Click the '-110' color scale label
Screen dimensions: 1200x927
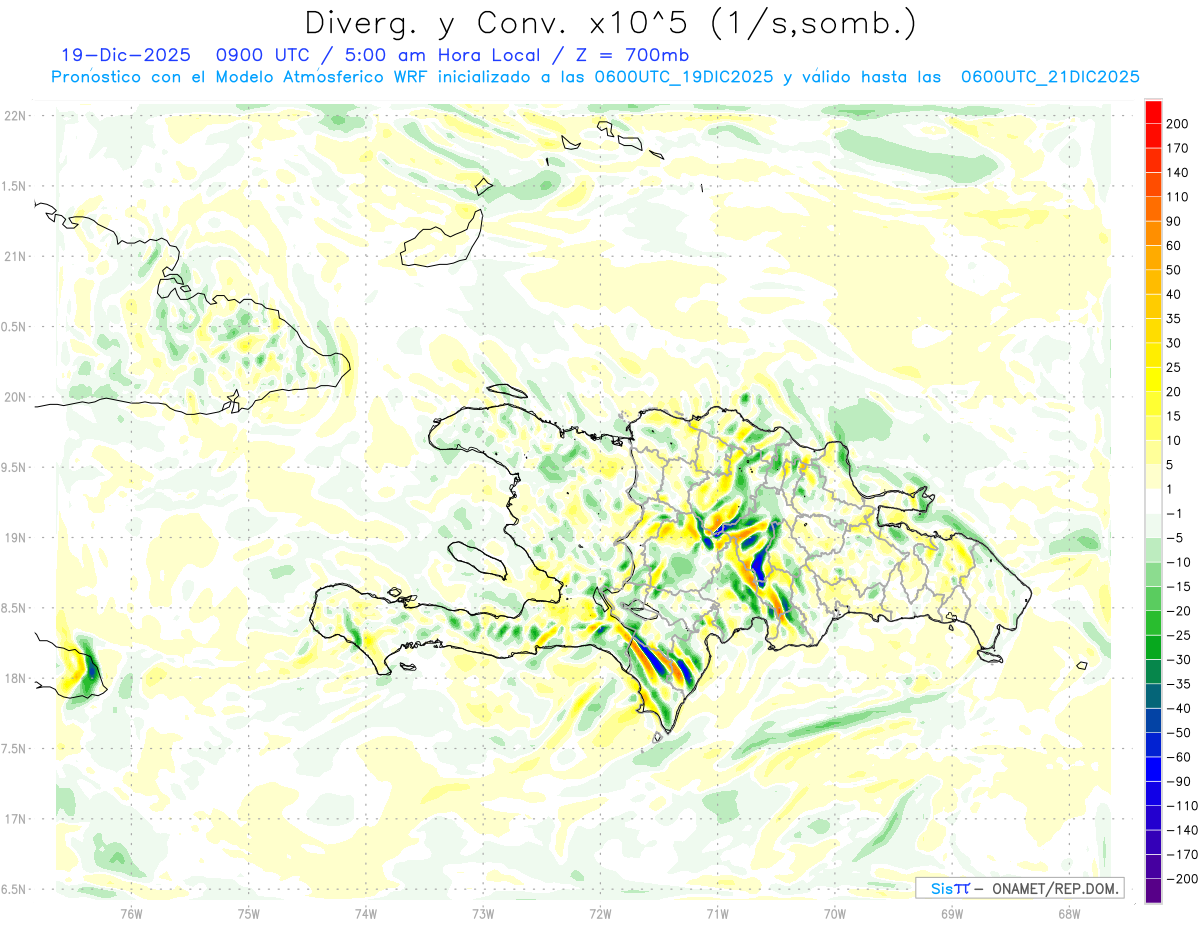pyautogui.click(x=1182, y=806)
